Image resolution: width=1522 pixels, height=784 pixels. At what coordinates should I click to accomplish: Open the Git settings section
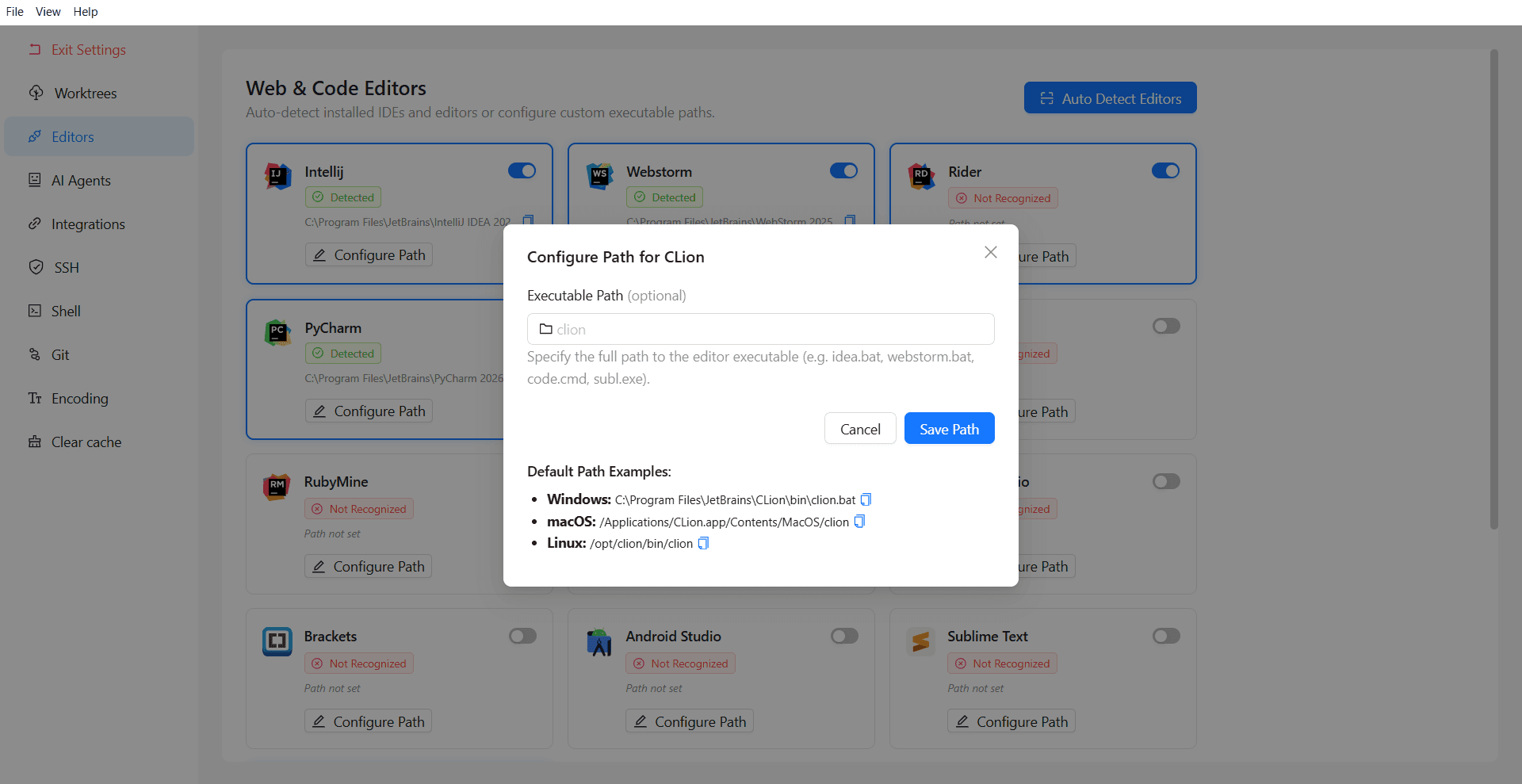(99, 354)
